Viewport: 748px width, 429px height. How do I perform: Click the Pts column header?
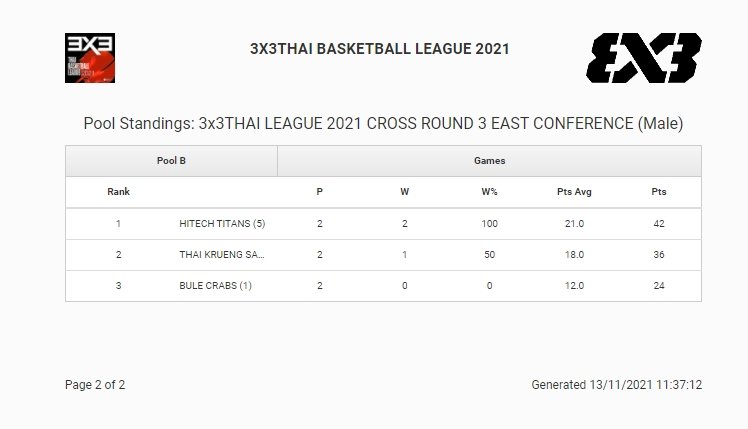[659, 191]
